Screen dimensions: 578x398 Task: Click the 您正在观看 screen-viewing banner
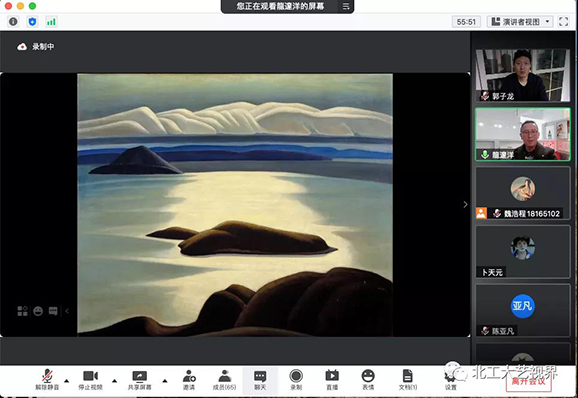280,6
